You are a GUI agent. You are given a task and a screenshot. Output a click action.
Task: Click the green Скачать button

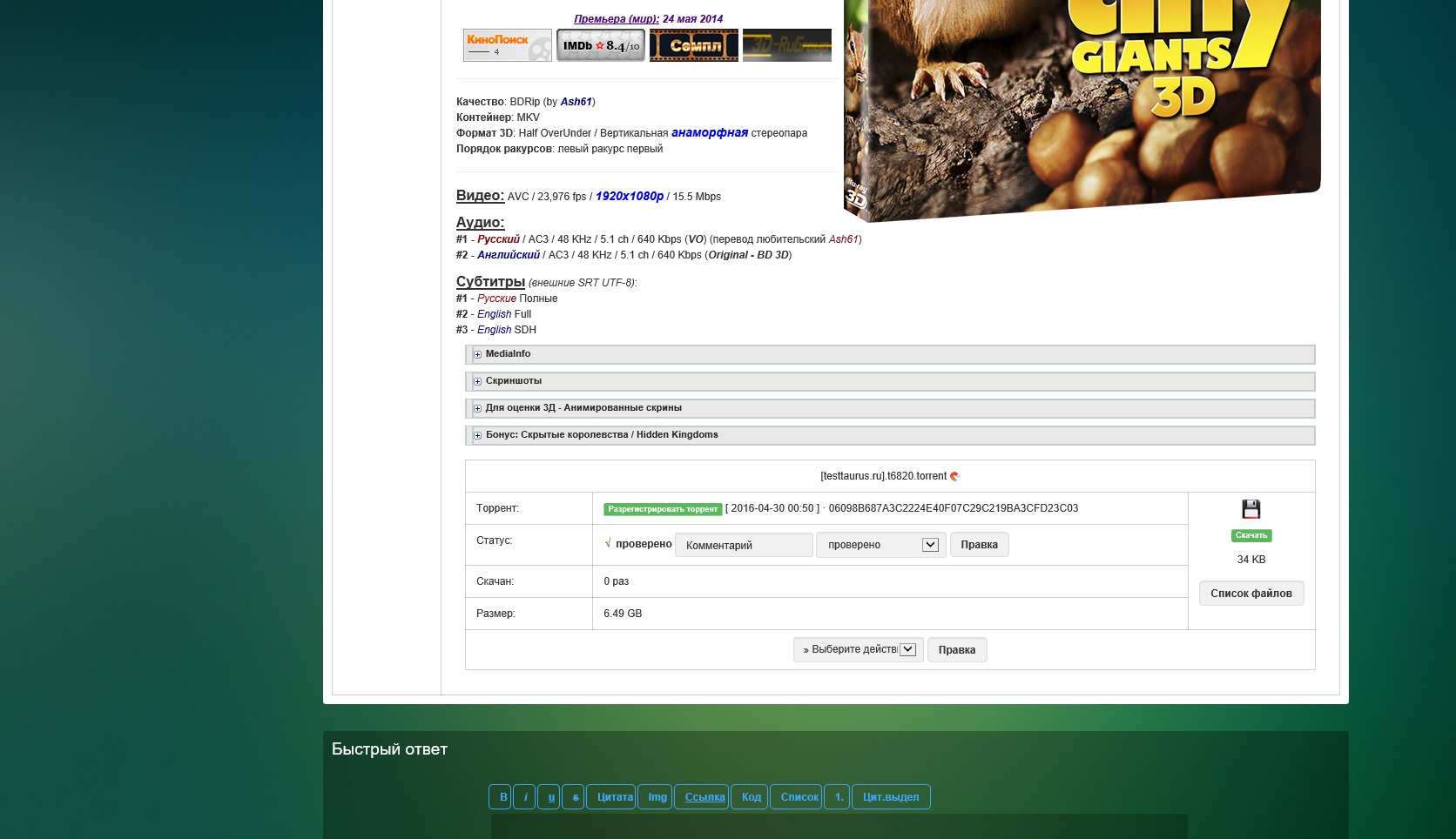pos(1250,535)
